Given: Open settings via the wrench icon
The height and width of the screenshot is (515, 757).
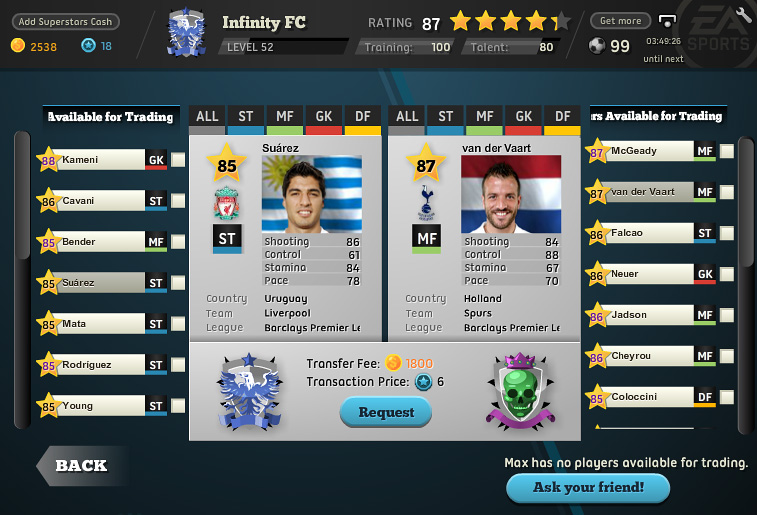Looking at the screenshot, I should click(x=743, y=14).
